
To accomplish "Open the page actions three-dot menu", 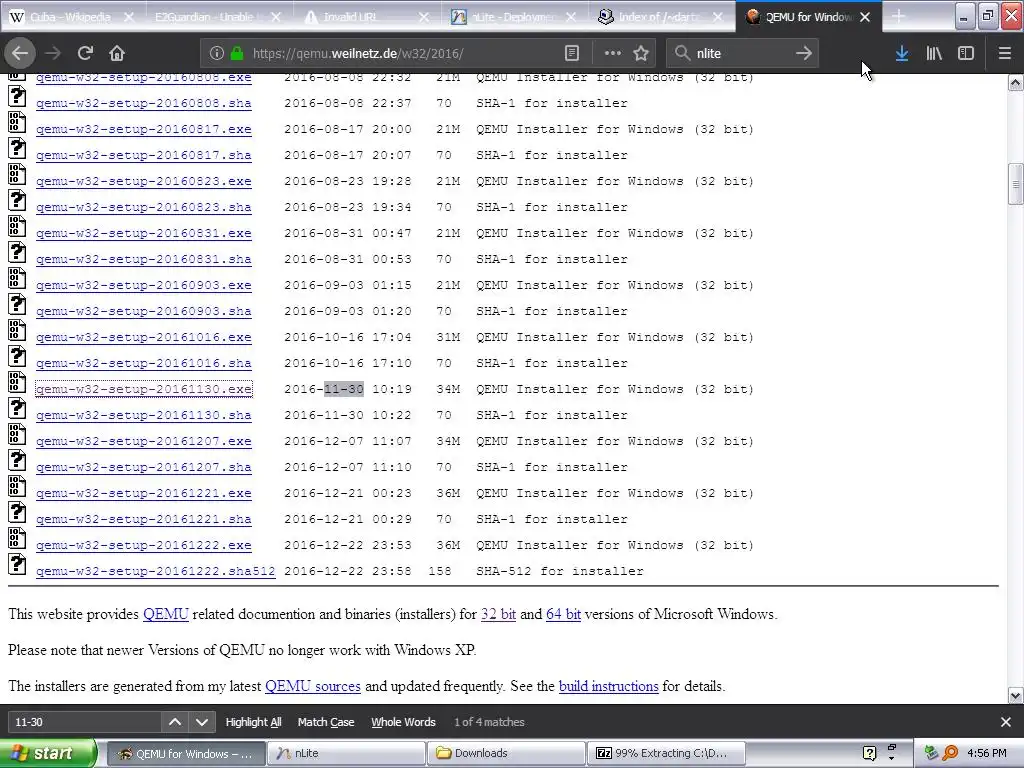I will pos(613,54).
